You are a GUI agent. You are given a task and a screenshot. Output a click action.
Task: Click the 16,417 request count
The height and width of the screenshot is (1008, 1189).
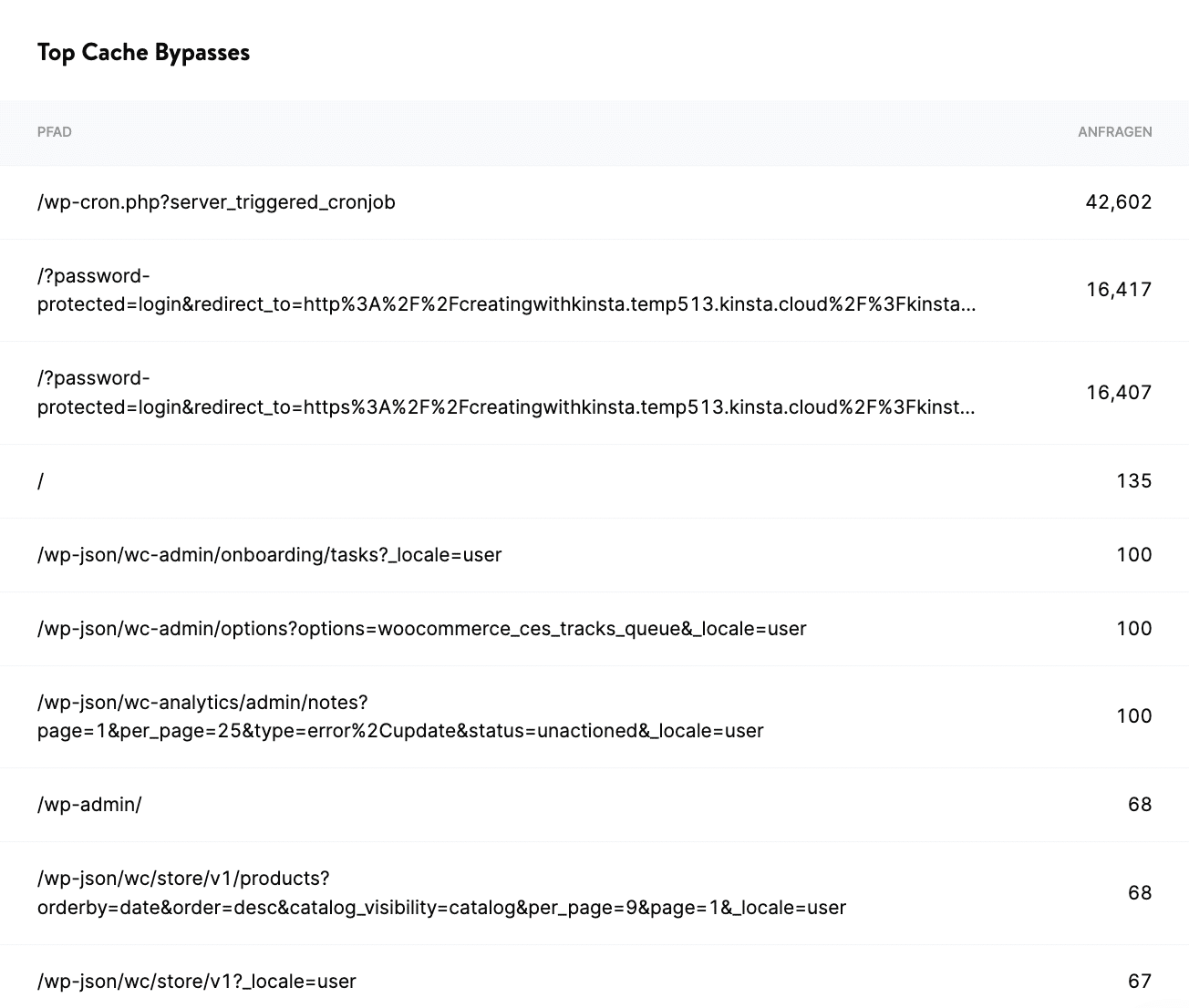tap(1119, 290)
